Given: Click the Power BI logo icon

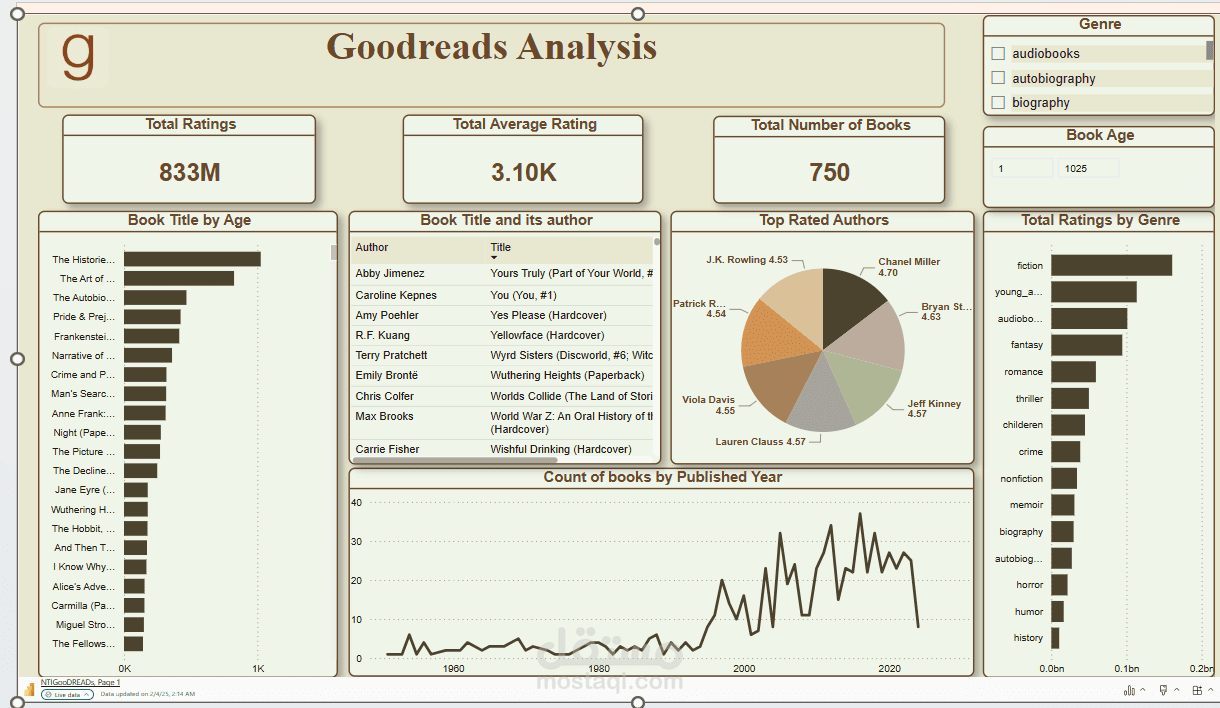Looking at the screenshot, I should 29,690.
